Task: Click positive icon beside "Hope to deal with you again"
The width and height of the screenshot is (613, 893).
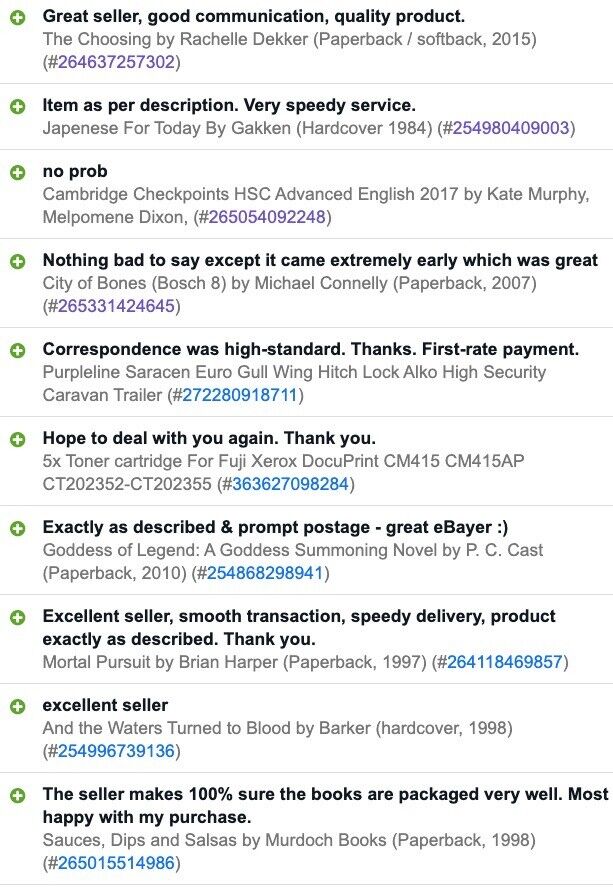Action: click(18, 439)
